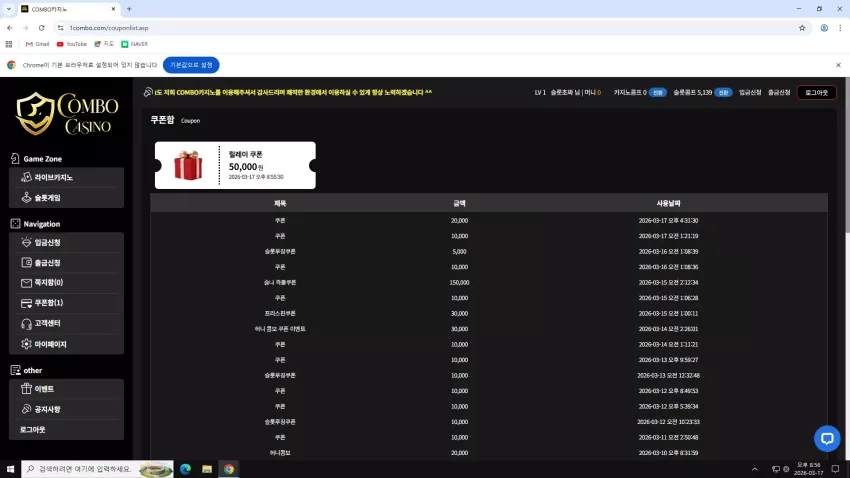
Task: Open the YouTube bookmark
Action: [x=72, y=44]
